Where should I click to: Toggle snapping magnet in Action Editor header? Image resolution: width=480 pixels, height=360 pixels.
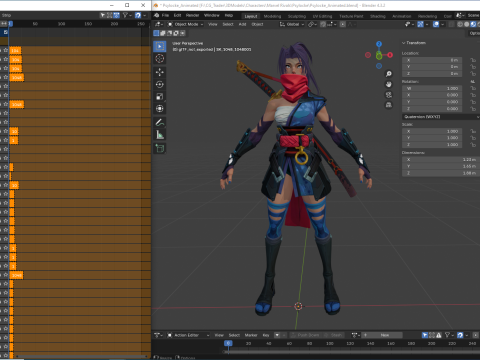[460, 335]
